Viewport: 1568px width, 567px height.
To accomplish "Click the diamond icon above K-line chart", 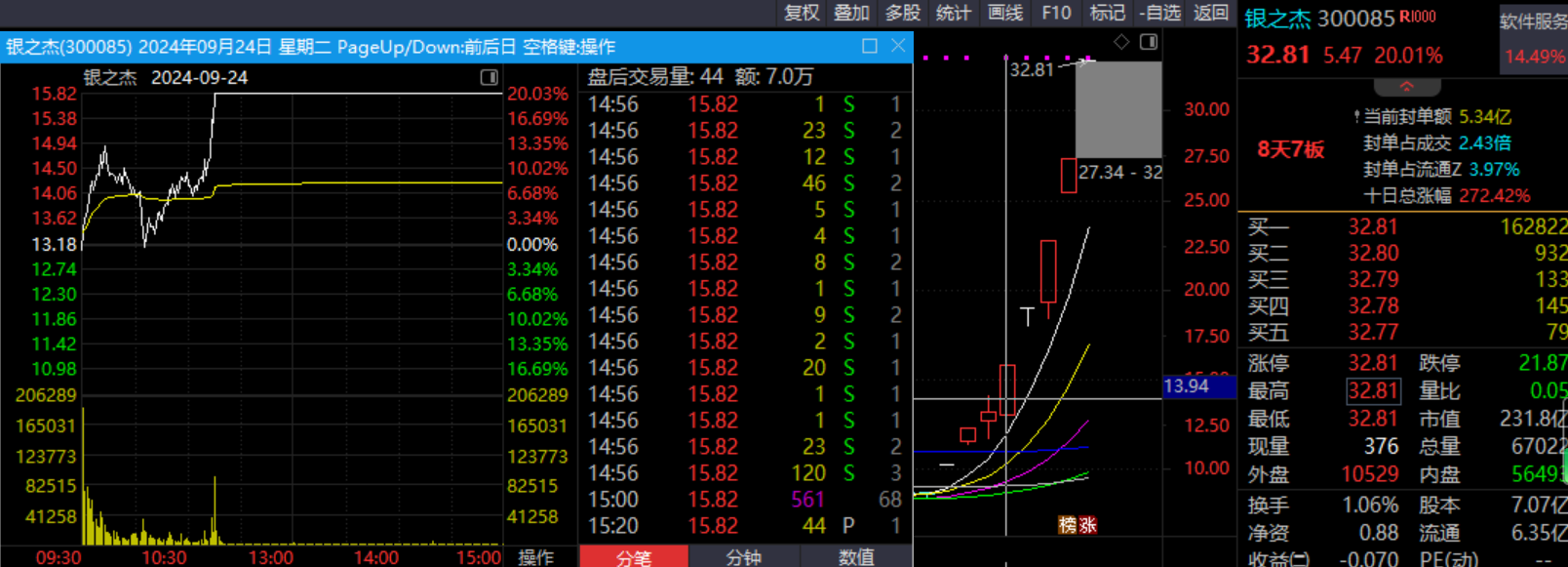I will click(1121, 41).
